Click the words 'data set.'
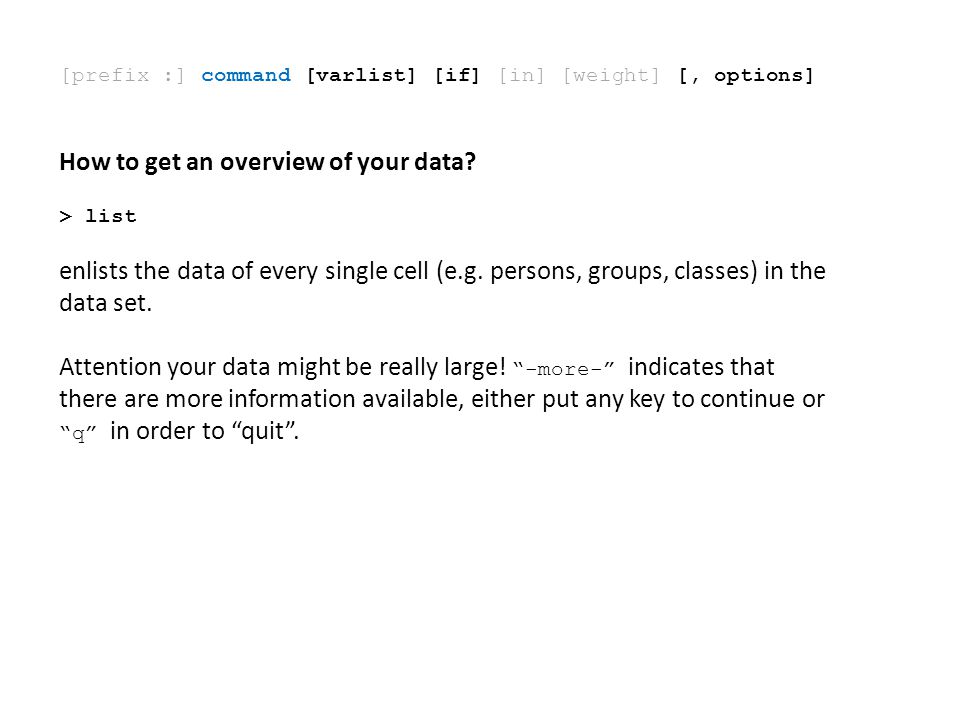 click(x=105, y=302)
